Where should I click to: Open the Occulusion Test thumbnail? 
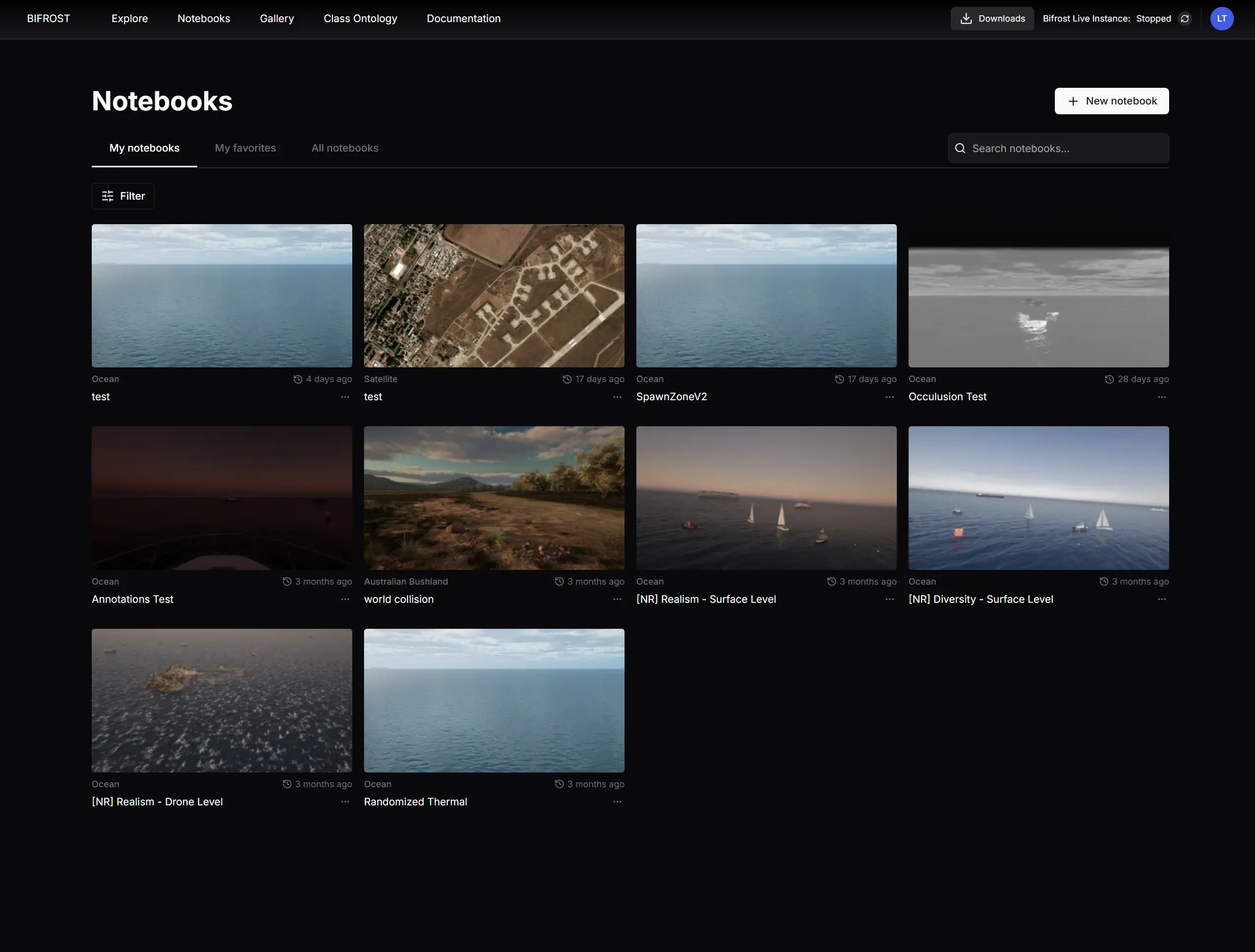point(1039,296)
